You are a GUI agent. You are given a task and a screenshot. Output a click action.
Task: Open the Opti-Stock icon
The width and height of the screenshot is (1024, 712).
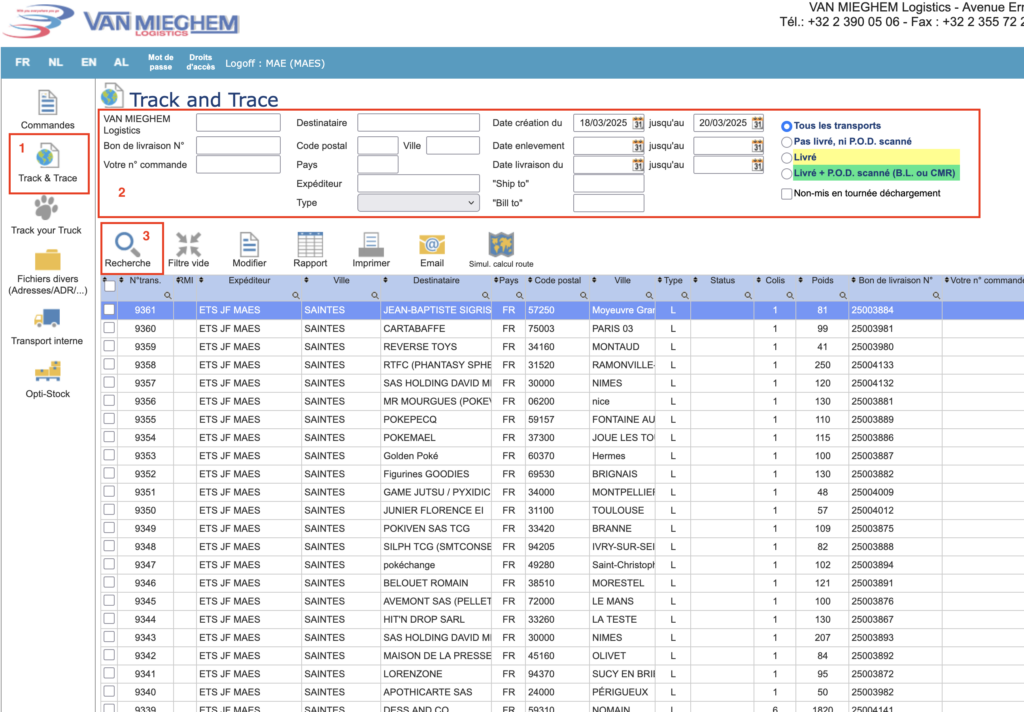[47, 372]
